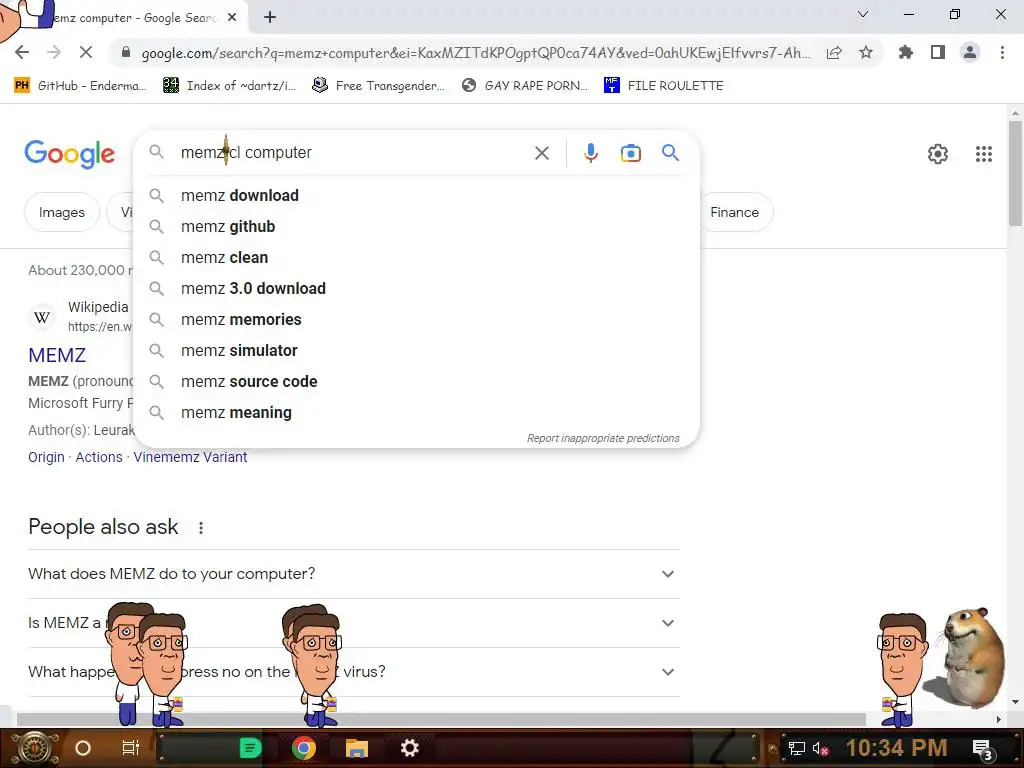Viewport: 1024px width, 768px height.
Task: Go back to the previous page
Action: [x=22, y=52]
